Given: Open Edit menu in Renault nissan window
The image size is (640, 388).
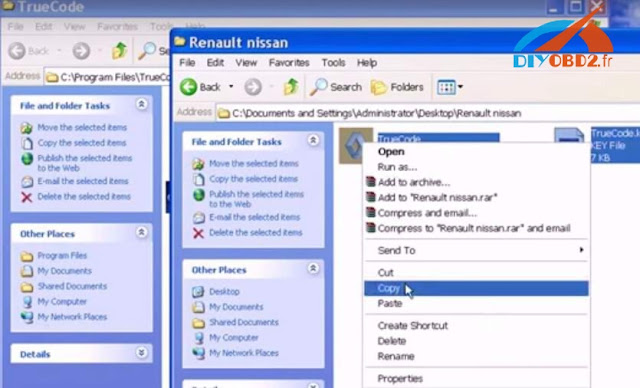Looking at the screenshot, I should pyautogui.click(x=215, y=63).
